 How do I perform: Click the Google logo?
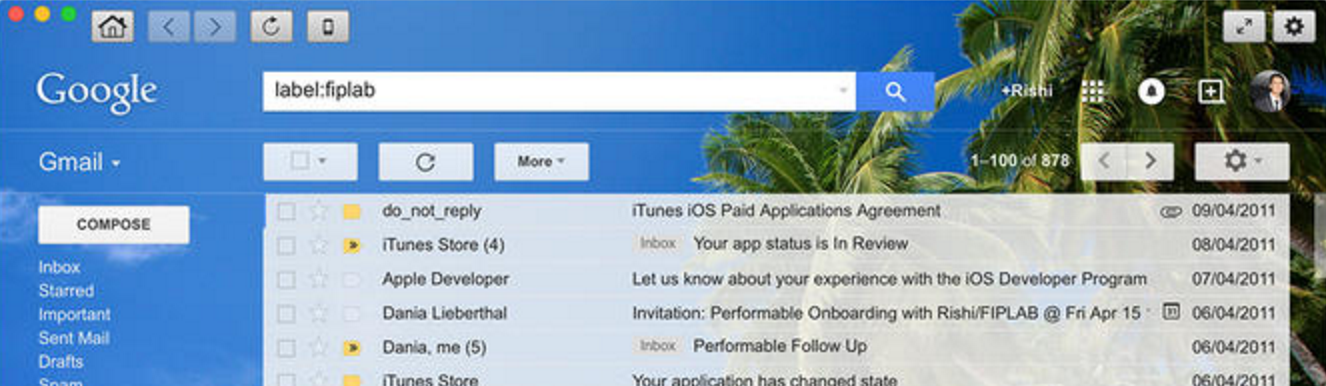coord(97,92)
